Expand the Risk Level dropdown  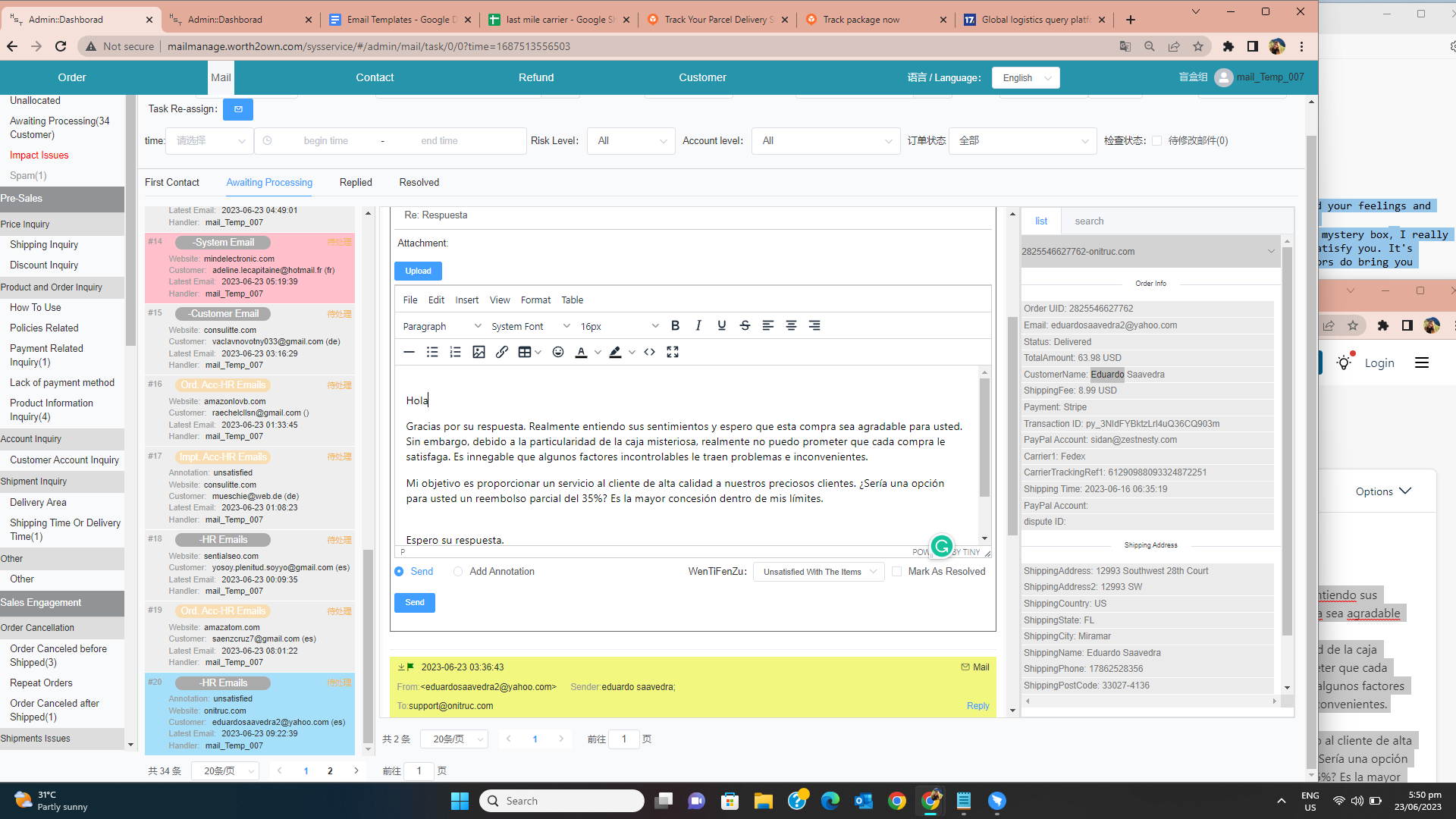[x=631, y=141]
